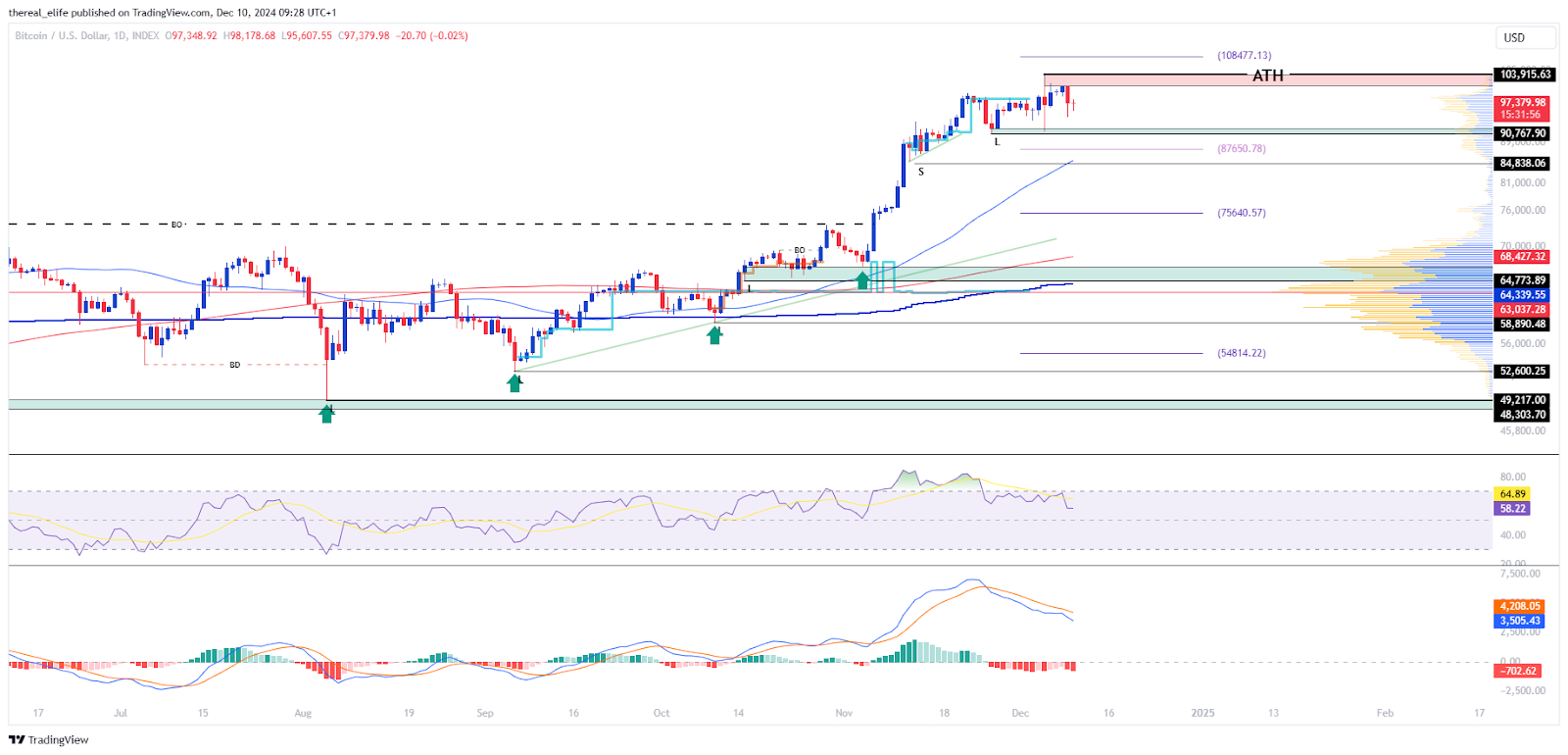Click the histogram value label -702.62
The width and height of the screenshot is (1568, 755).
[1518, 672]
